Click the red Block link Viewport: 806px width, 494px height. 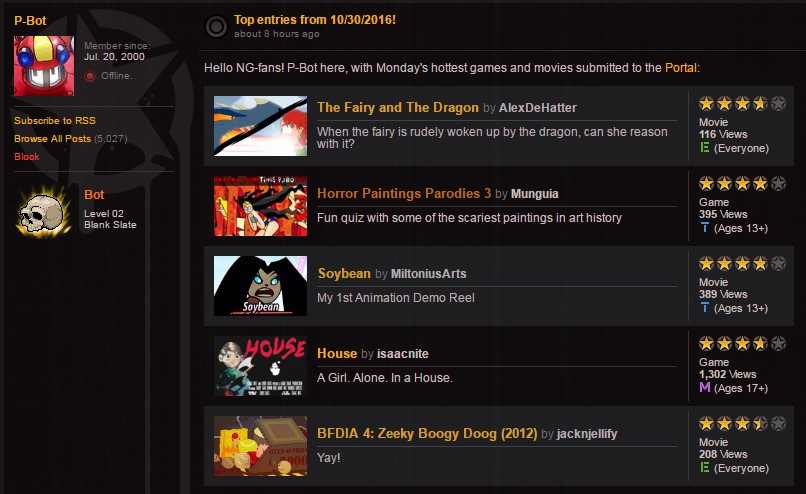tap(27, 157)
